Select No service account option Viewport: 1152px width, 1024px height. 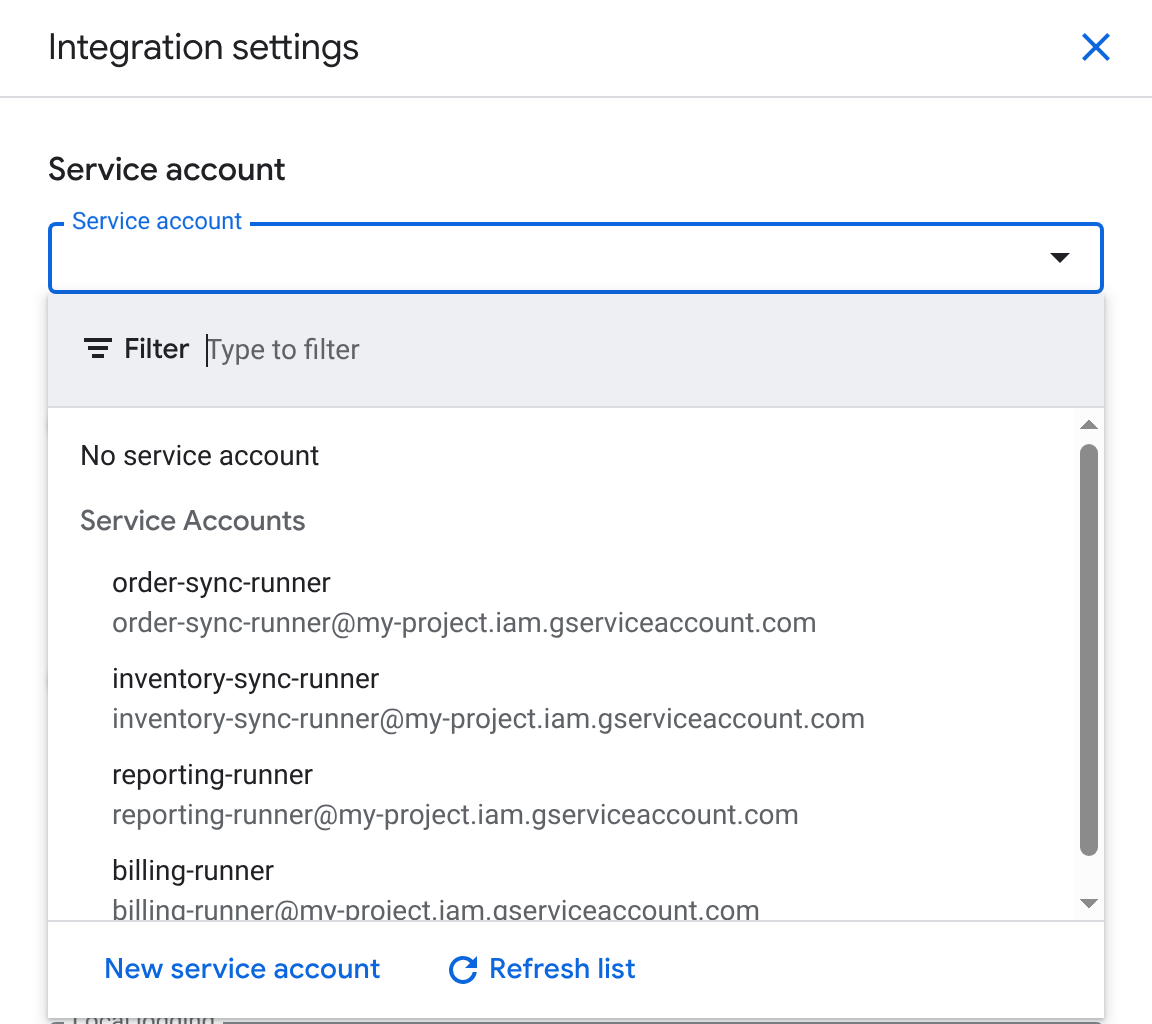point(561,455)
